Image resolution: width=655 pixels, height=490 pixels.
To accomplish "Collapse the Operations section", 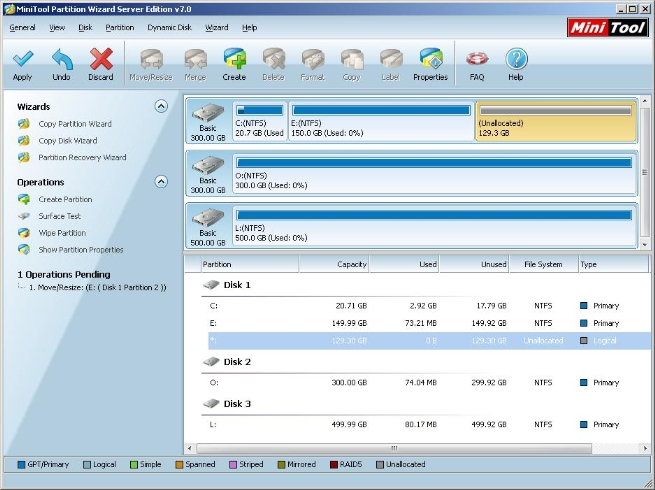I will (x=161, y=181).
